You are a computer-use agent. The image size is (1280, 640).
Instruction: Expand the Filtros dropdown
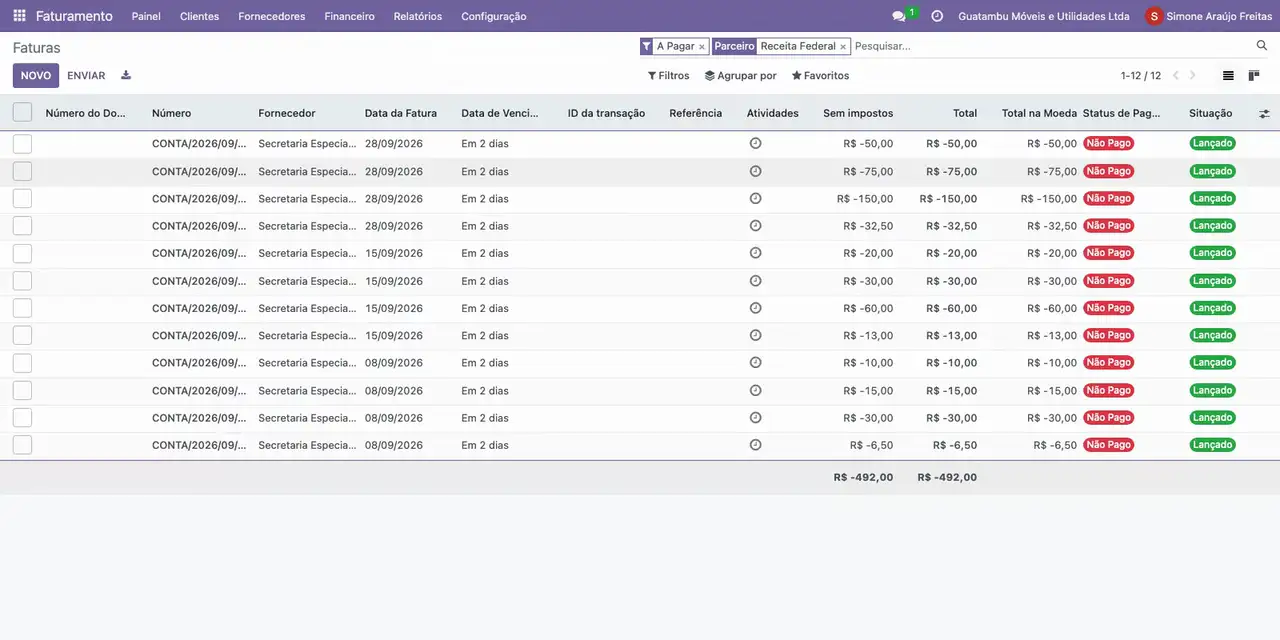tap(668, 76)
